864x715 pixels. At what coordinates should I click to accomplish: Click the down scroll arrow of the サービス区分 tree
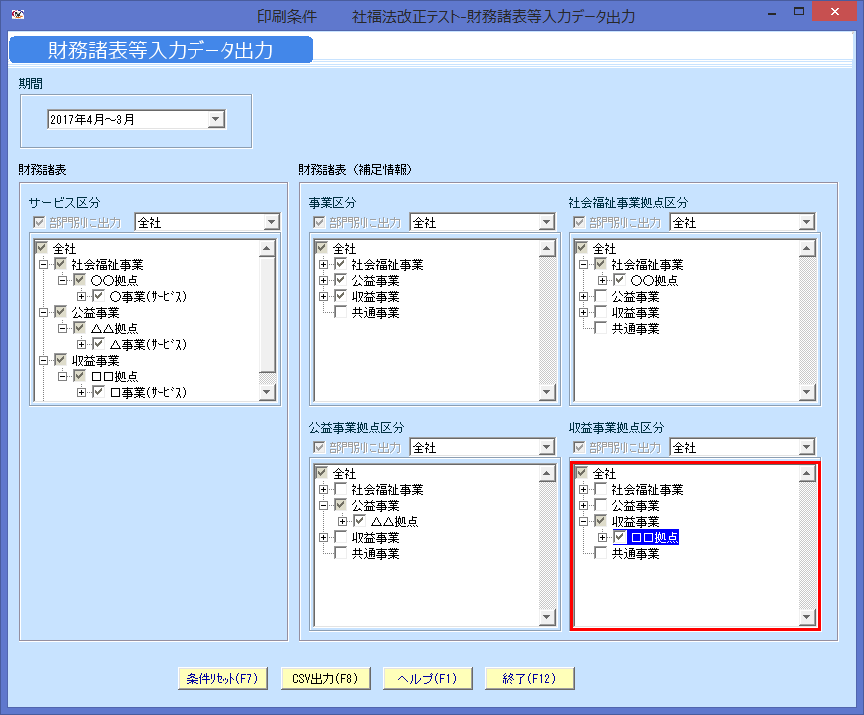pos(265,393)
